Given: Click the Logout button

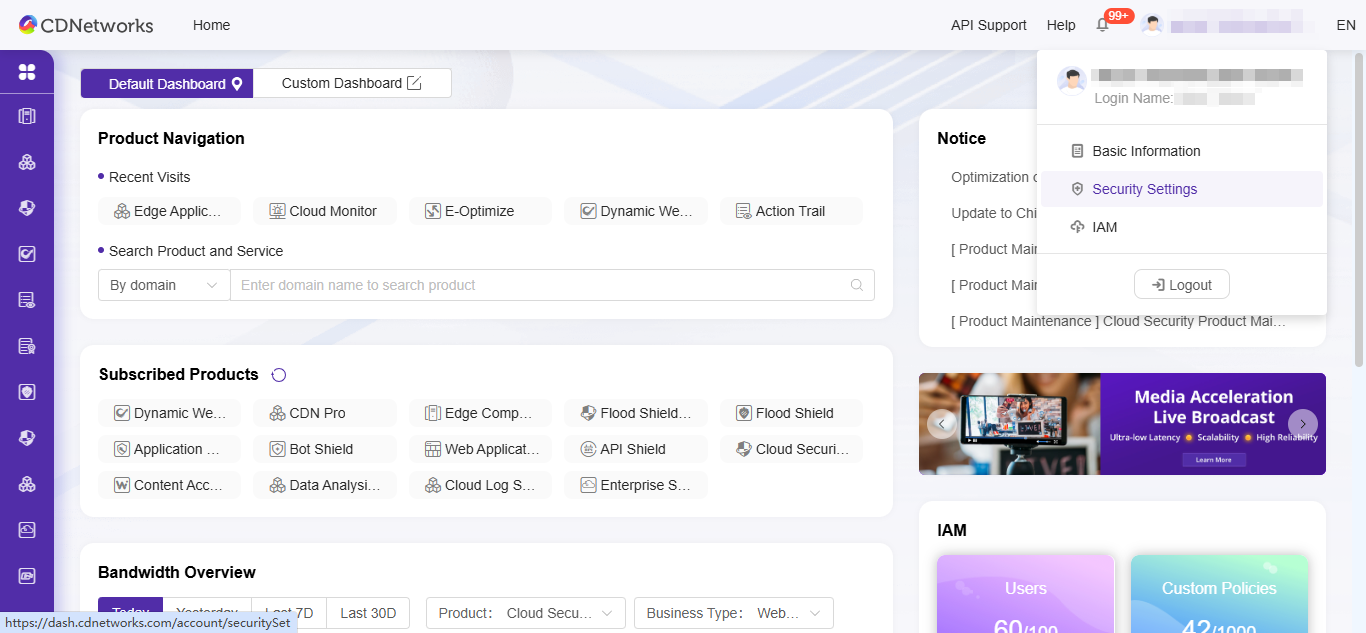Looking at the screenshot, I should tap(1181, 285).
